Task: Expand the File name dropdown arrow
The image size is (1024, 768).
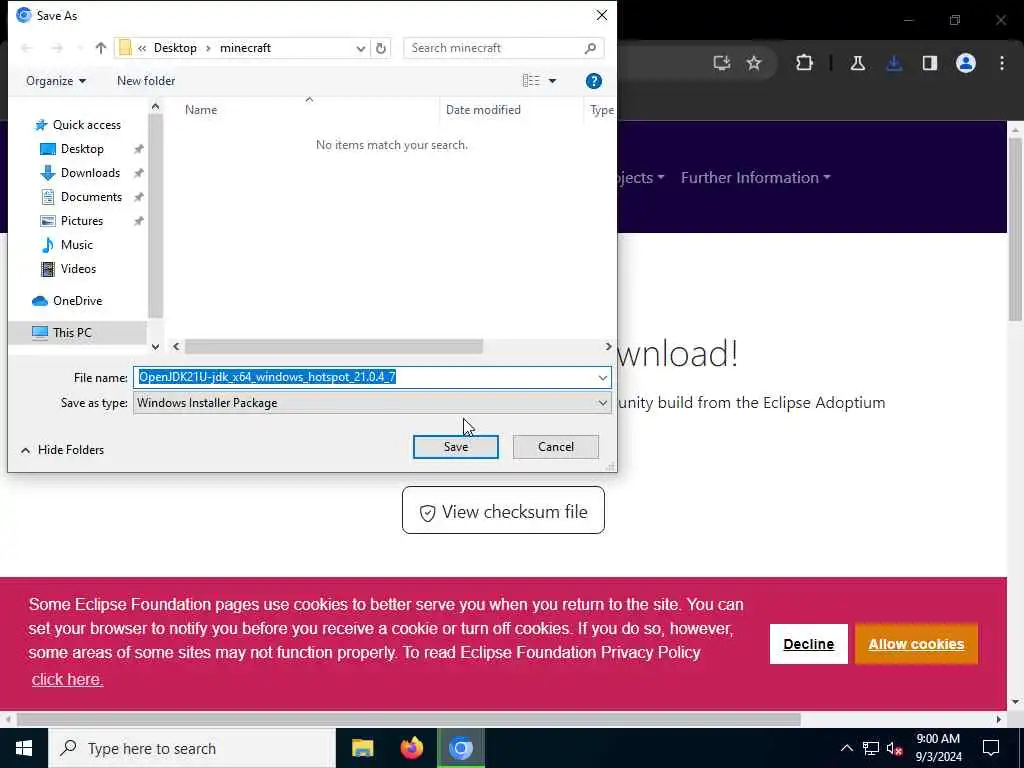Action: coord(602,377)
